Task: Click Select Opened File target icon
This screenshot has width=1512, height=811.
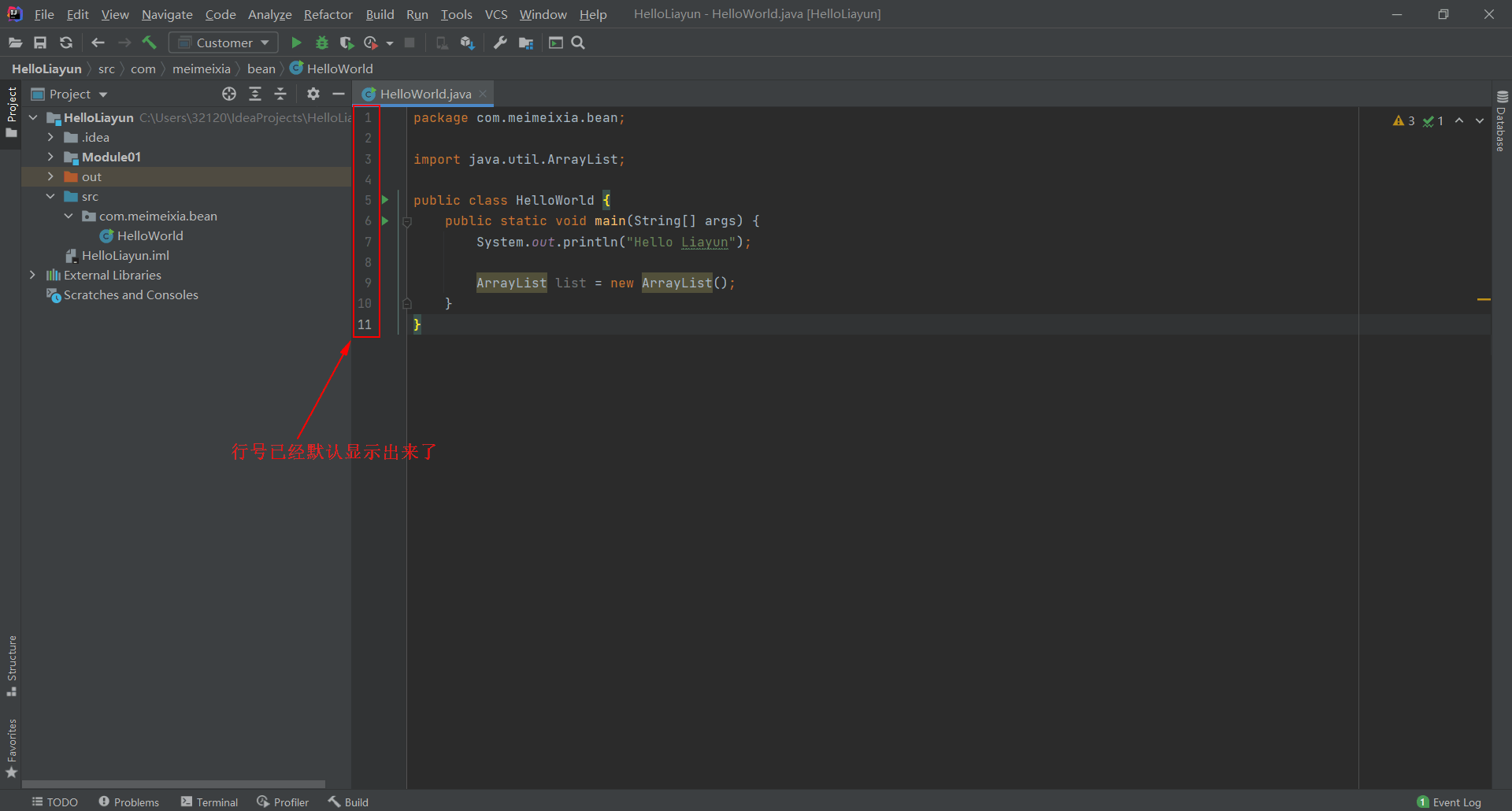Action: click(x=229, y=94)
